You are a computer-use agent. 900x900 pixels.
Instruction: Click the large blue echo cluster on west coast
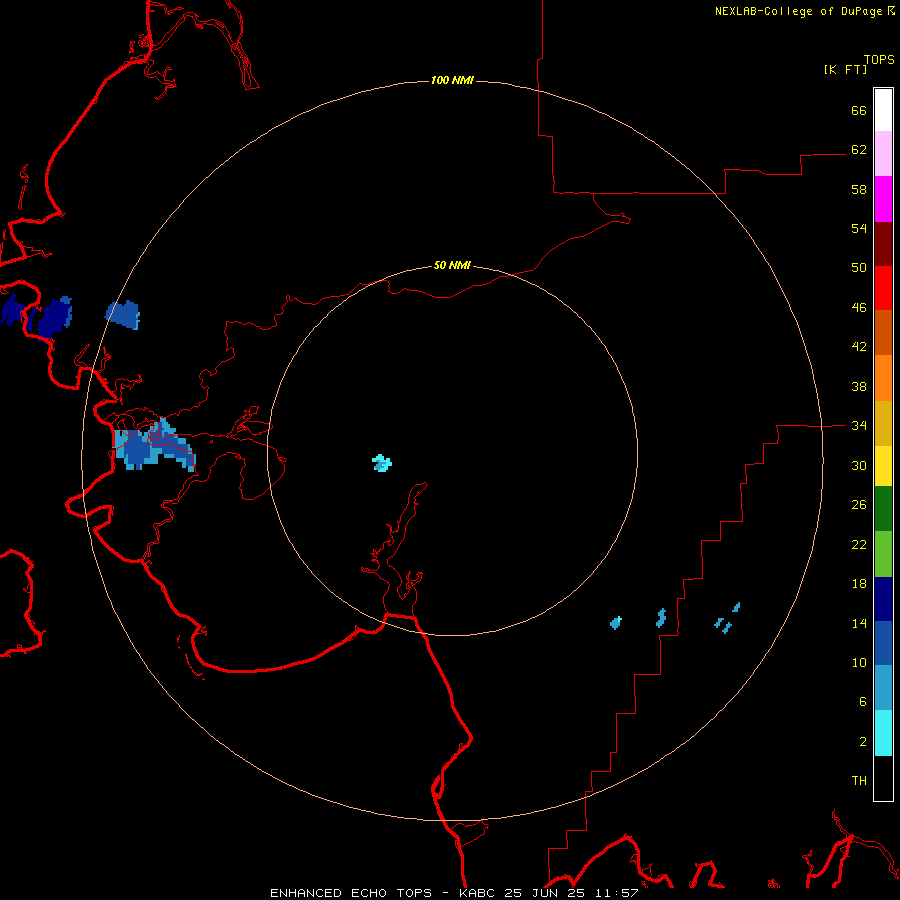154,445
